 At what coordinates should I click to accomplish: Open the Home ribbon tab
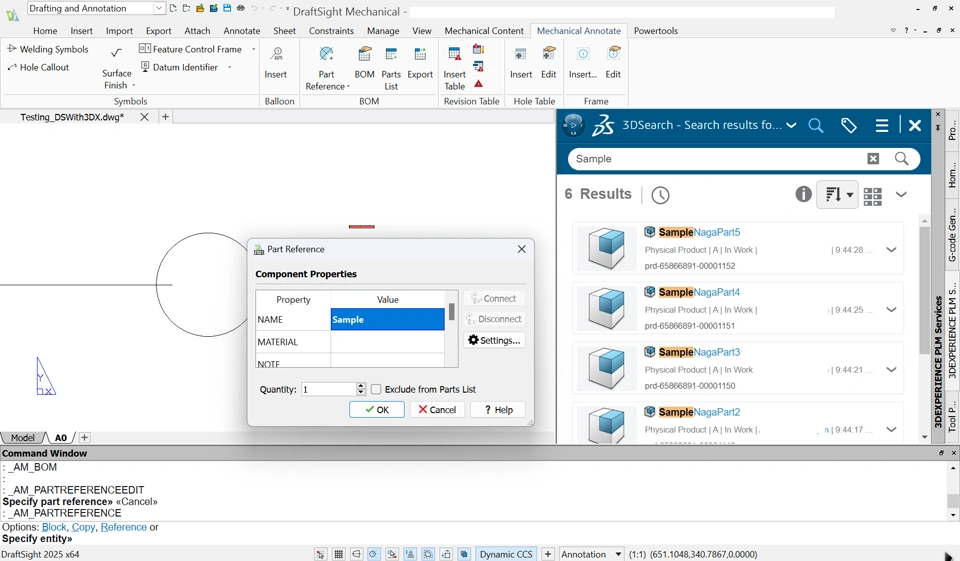tap(45, 31)
